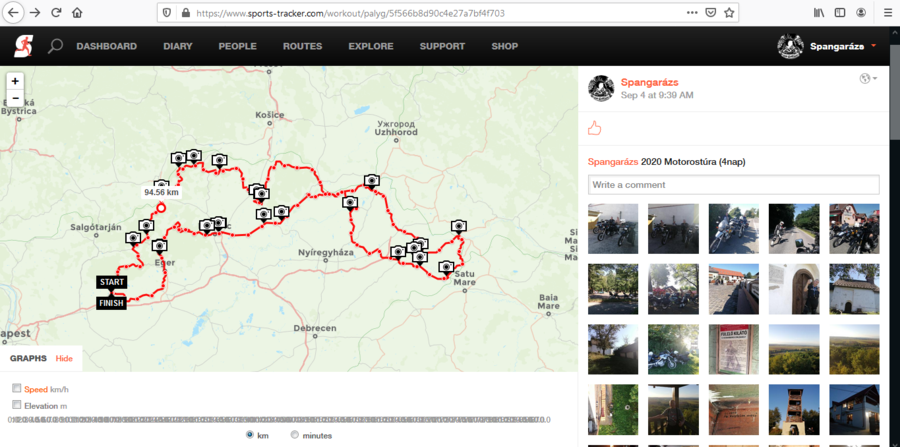Click the Write a comment field

tap(734, 185)
